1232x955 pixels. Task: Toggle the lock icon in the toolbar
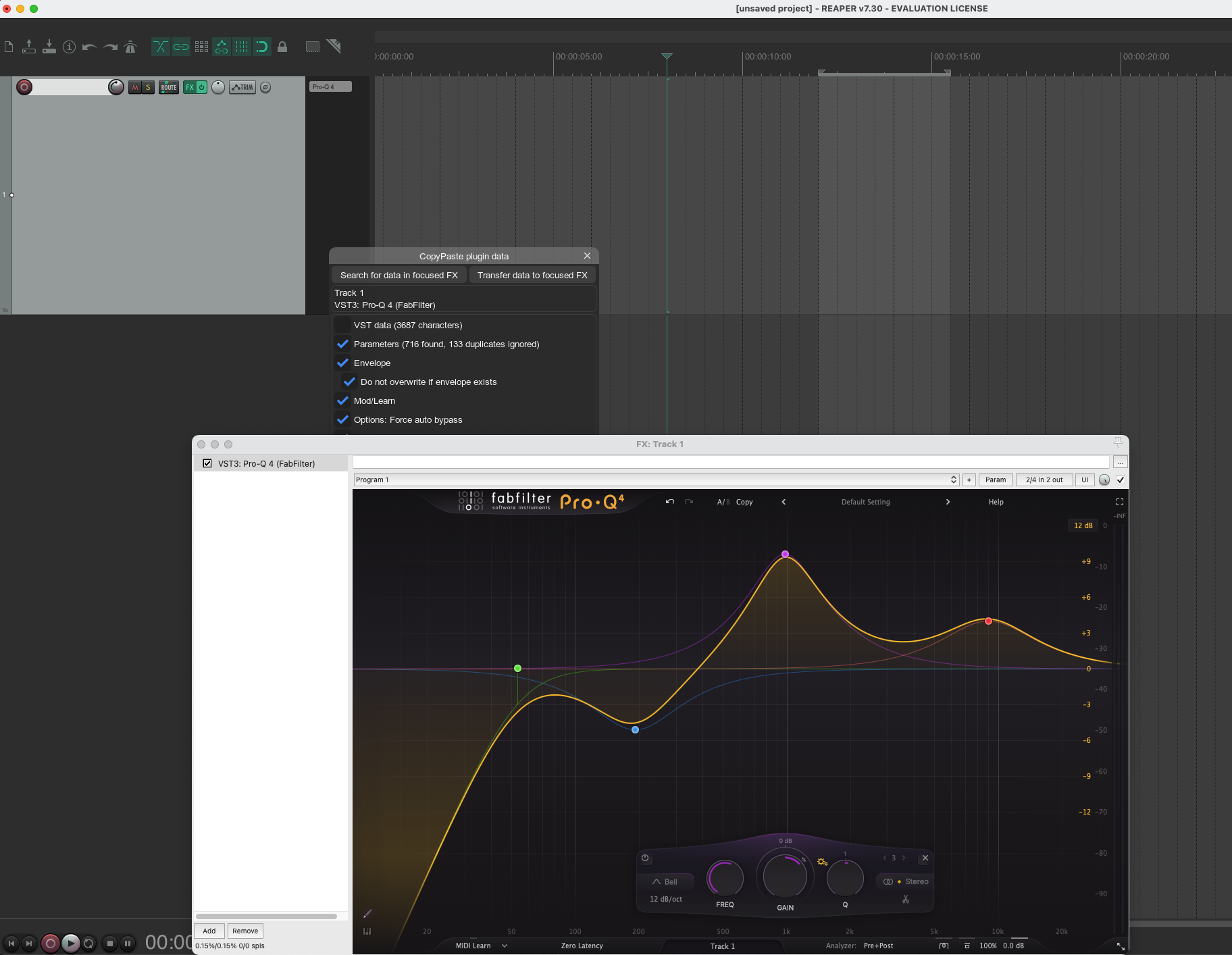(282, 47)
